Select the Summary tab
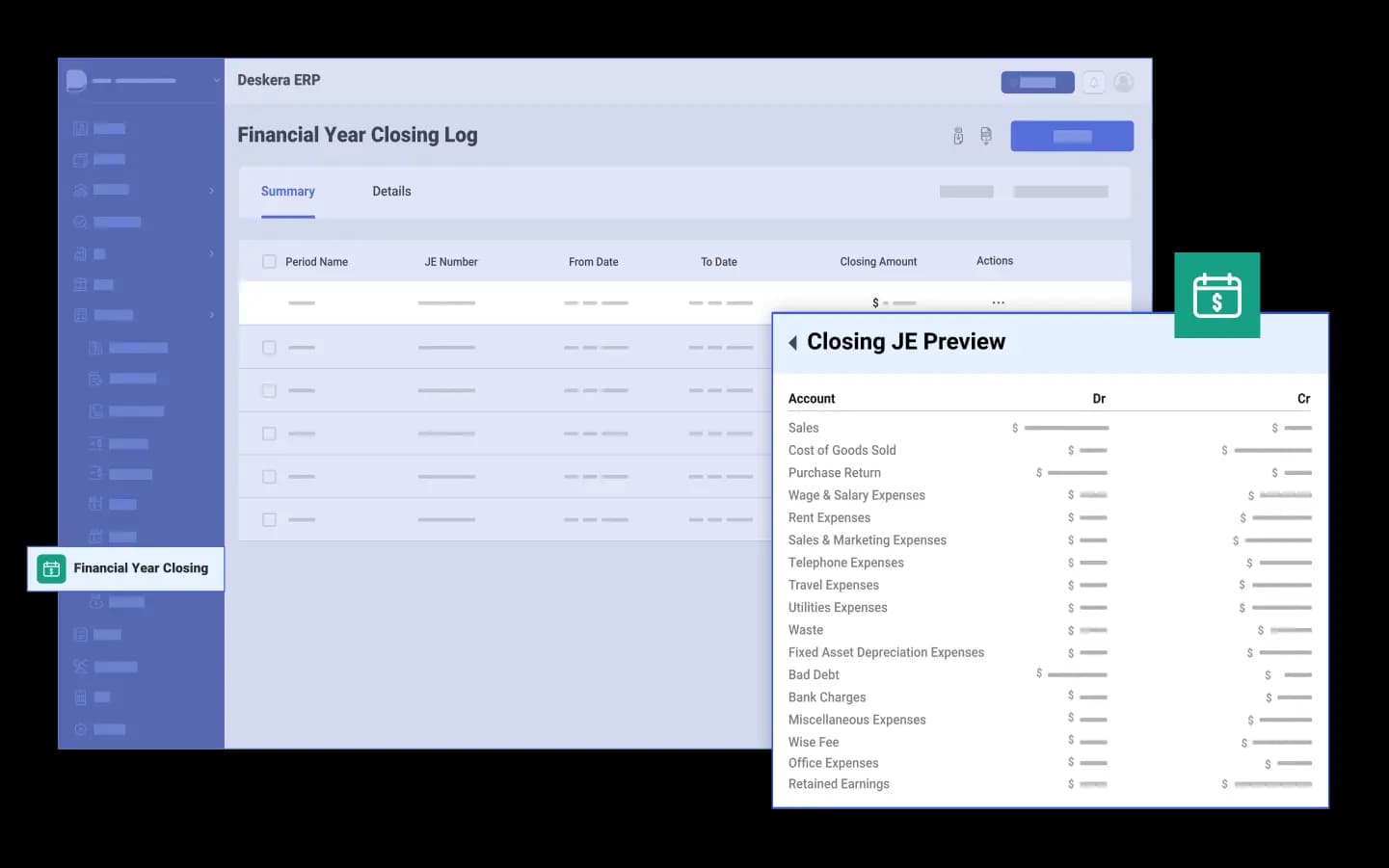 click(287, 192)
